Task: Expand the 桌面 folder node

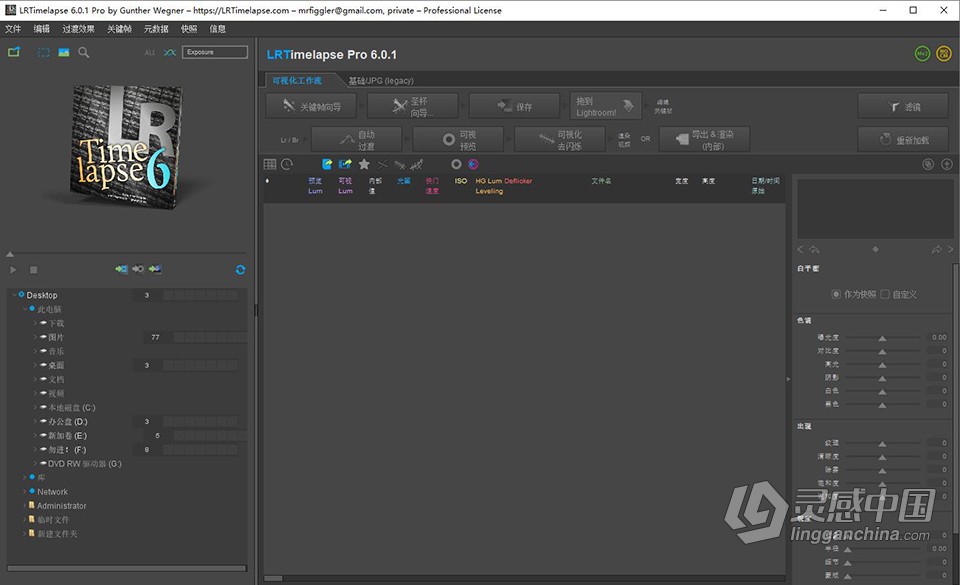Action: coord(36,365)
